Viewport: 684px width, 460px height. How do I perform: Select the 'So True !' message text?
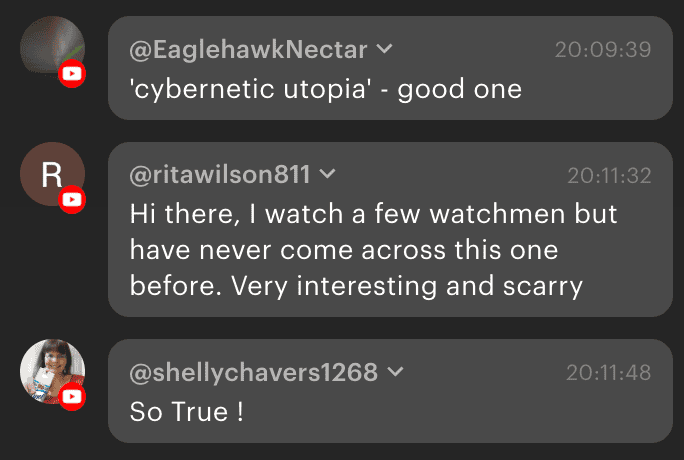[187, 412]
